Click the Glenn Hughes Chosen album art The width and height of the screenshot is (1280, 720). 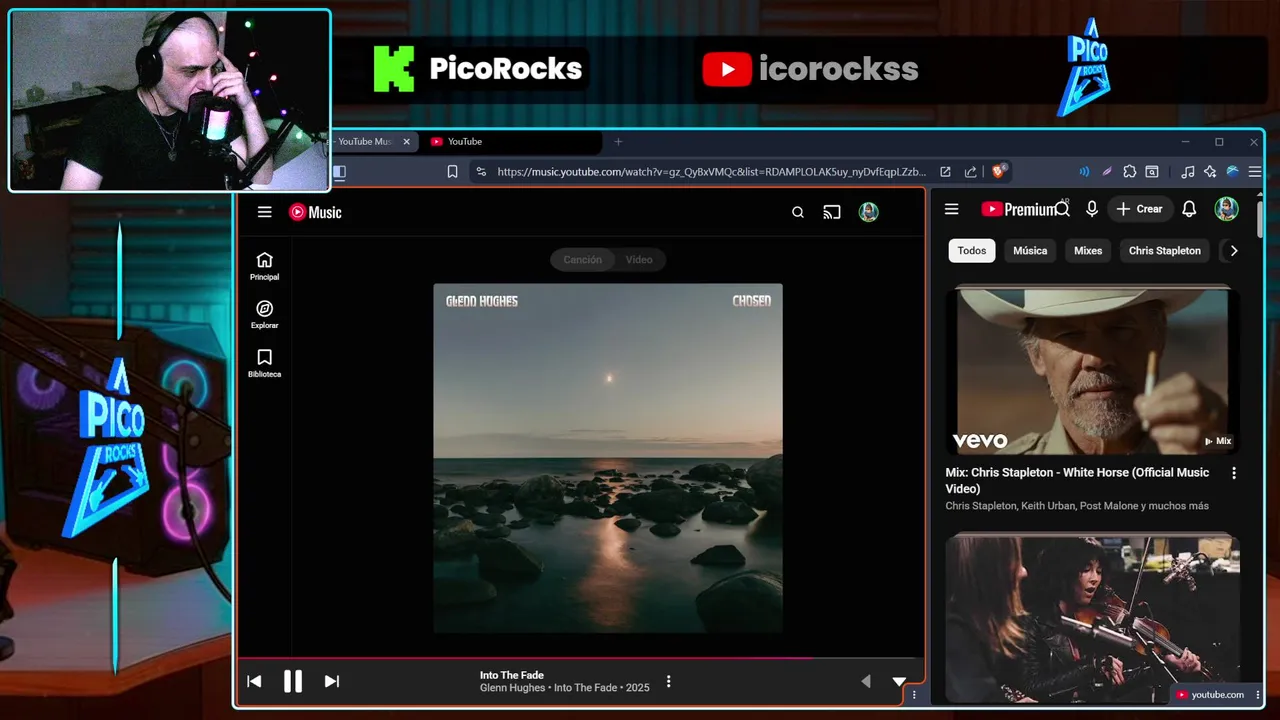[608, 458]
